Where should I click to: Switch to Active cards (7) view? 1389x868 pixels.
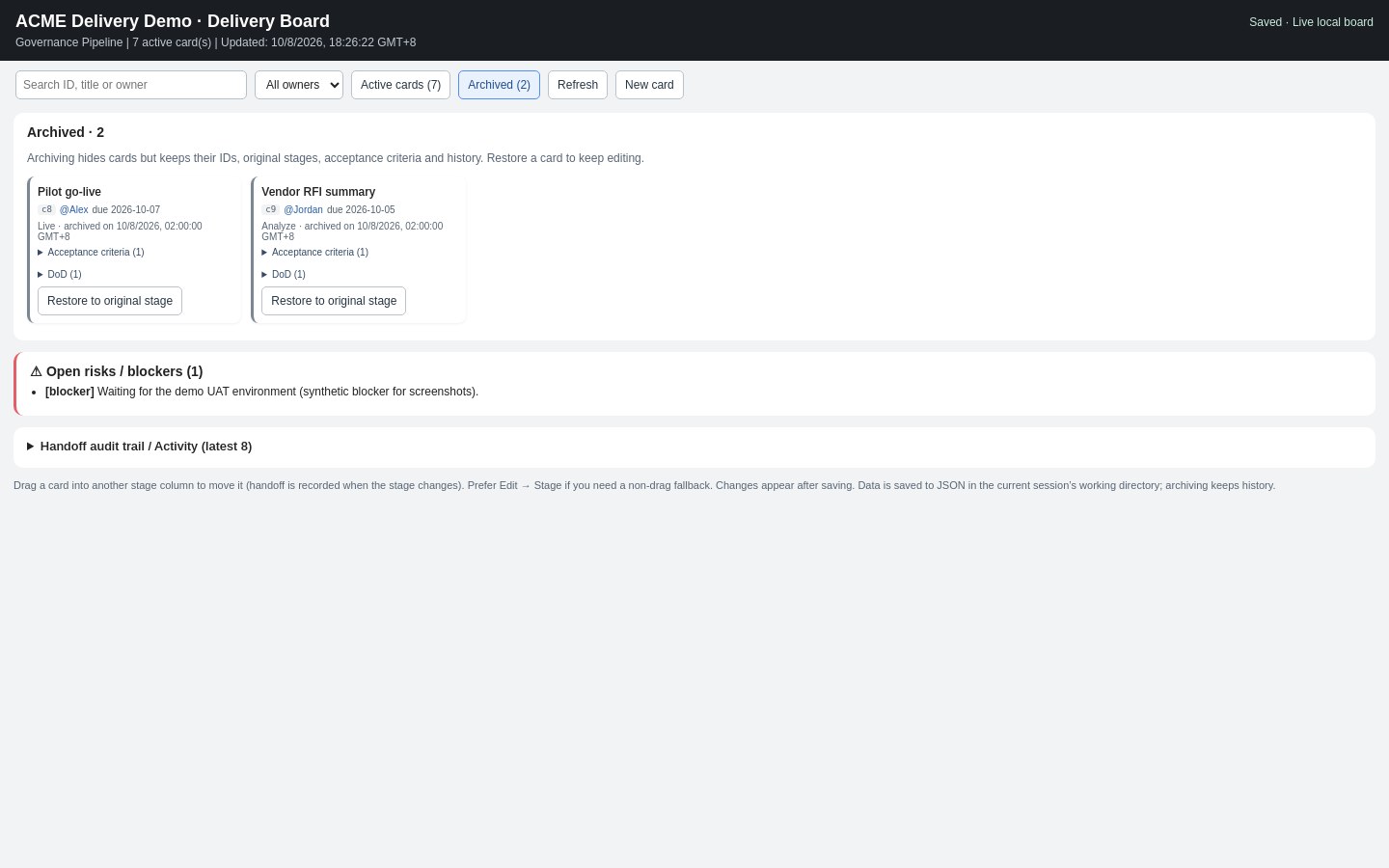click(400, 85)
